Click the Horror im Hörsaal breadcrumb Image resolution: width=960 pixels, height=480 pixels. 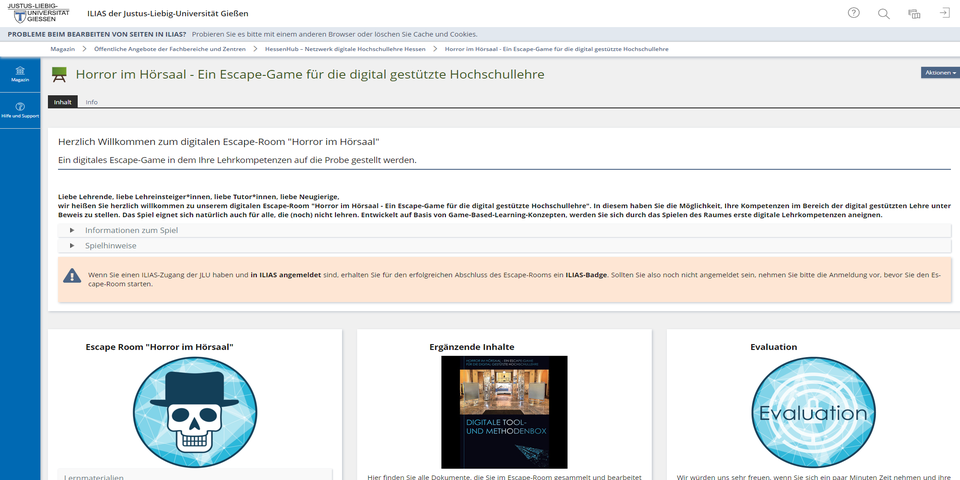557,48
